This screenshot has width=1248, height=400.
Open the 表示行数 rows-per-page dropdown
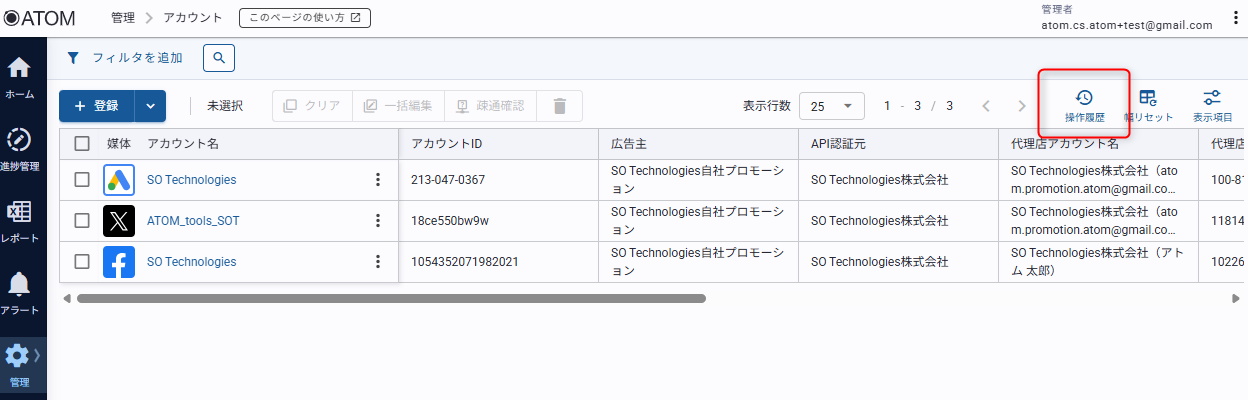tap(832, 106)
